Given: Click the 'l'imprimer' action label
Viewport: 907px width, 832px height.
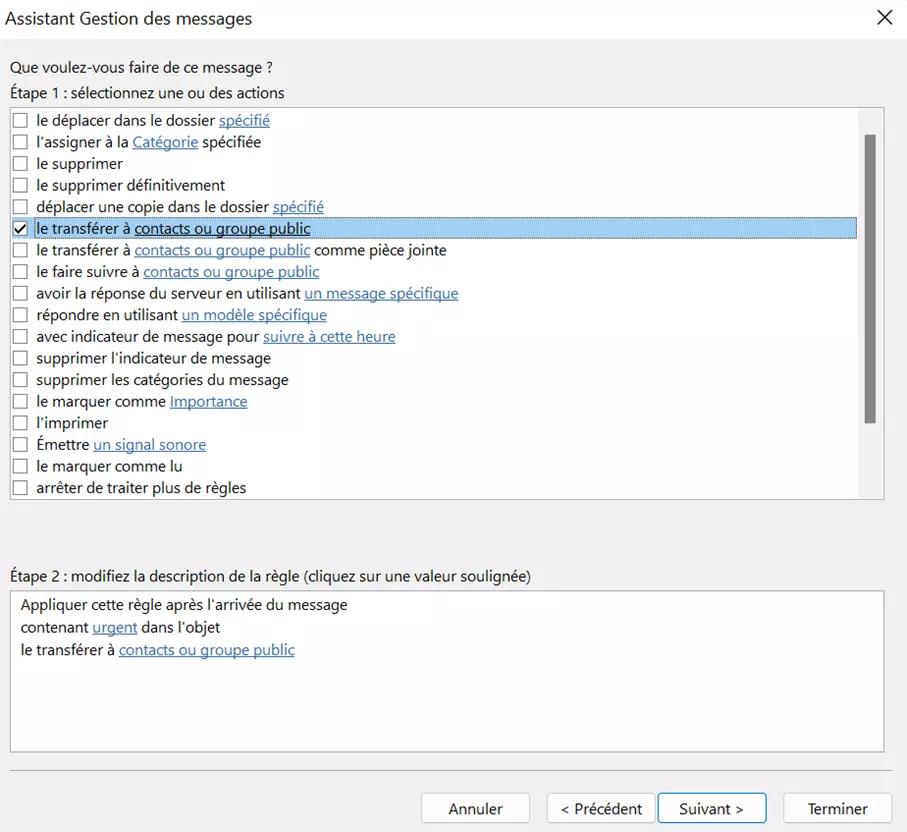Looking at the screenshot, I should pos(72,423).
